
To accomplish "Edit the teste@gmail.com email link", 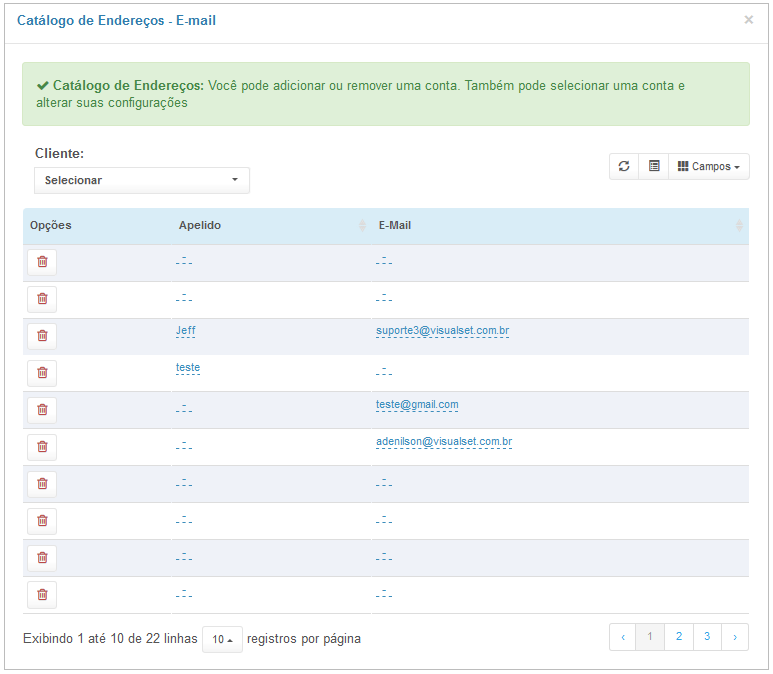I will 417,404.
